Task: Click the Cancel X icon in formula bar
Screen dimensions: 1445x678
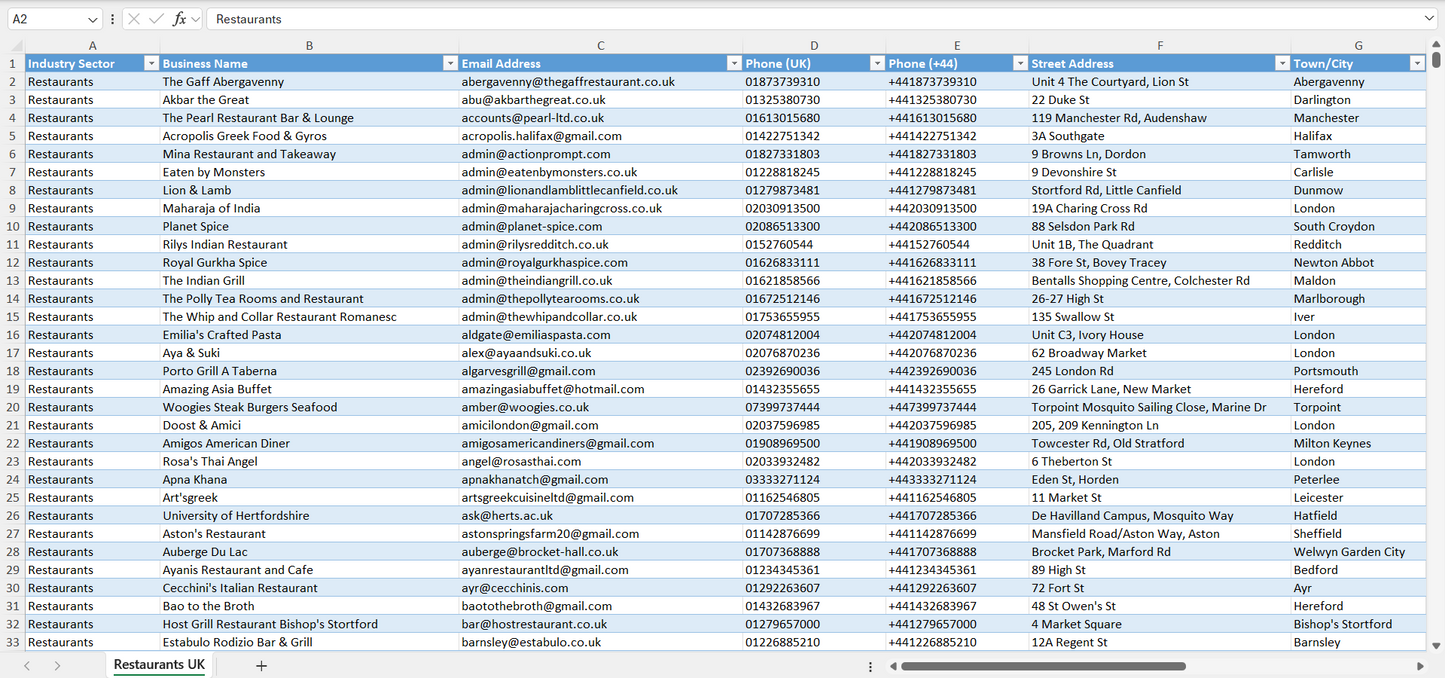Action: [x=134, y=19]
